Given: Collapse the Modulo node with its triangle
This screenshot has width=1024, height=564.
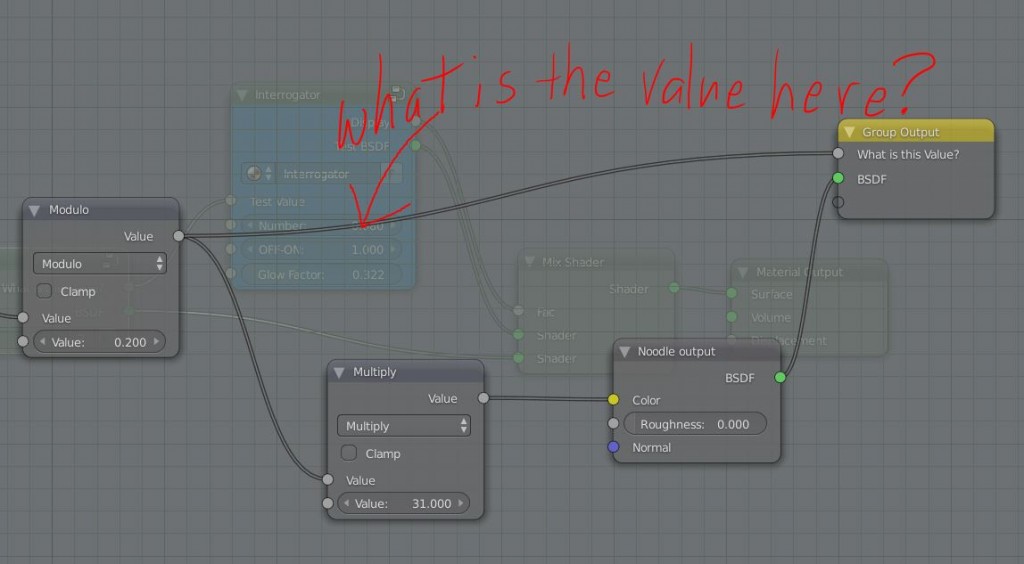Looking at the screenshot, I should [x=35, y=210].
